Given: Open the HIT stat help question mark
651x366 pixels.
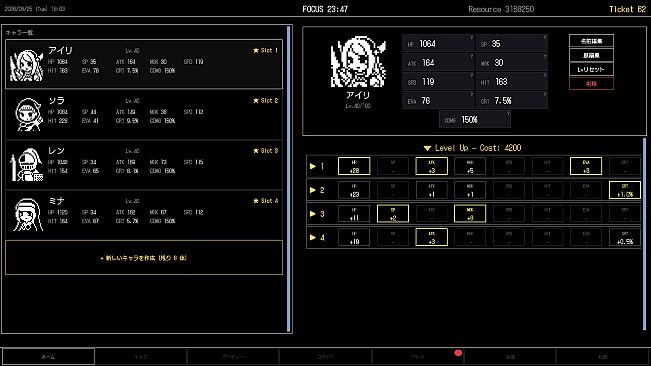Looking at the screenshot, I should tap(545, 76).
